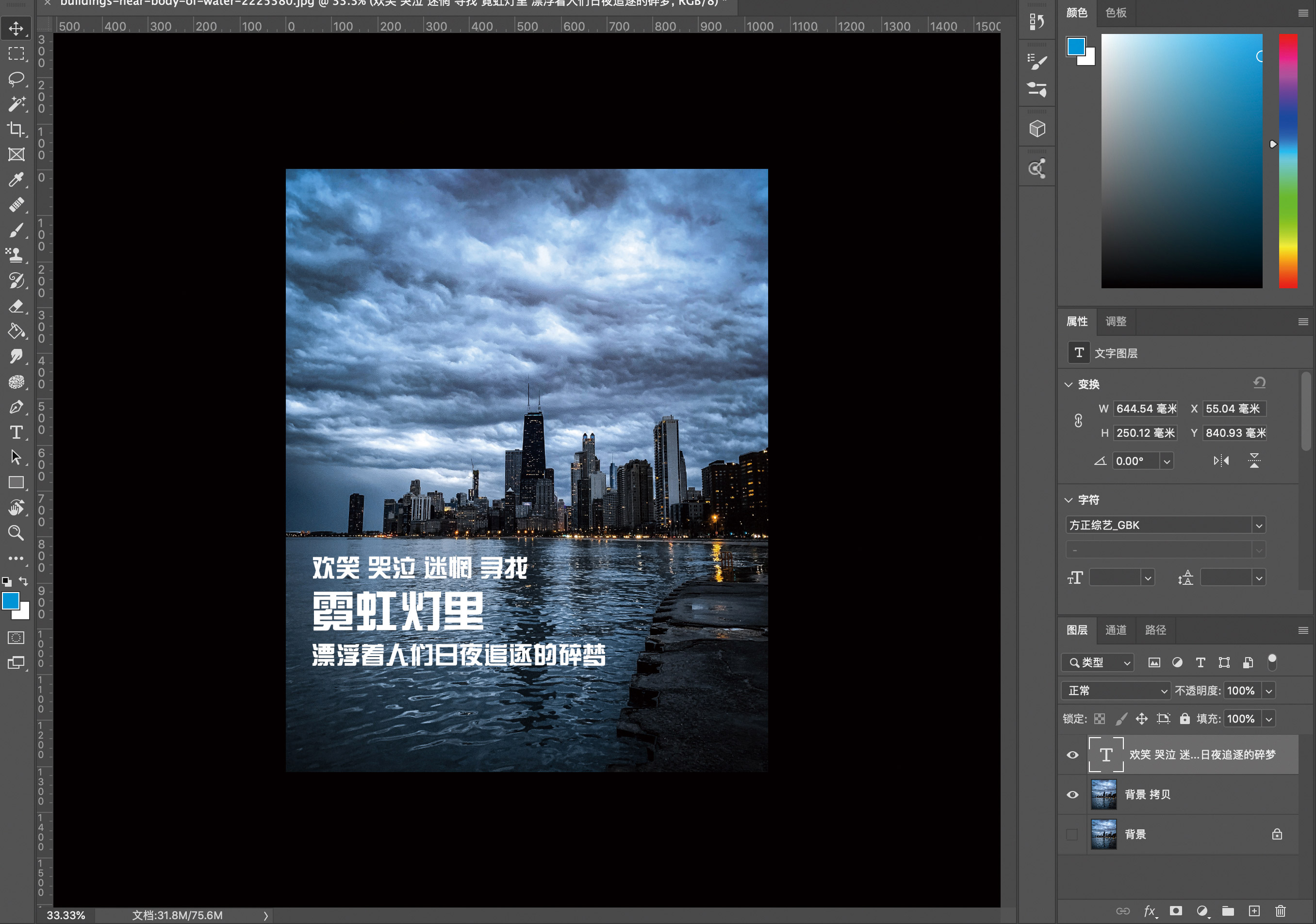1316x924 pixels.
Task: Select the Zoom tool
Action: point(16,532)
